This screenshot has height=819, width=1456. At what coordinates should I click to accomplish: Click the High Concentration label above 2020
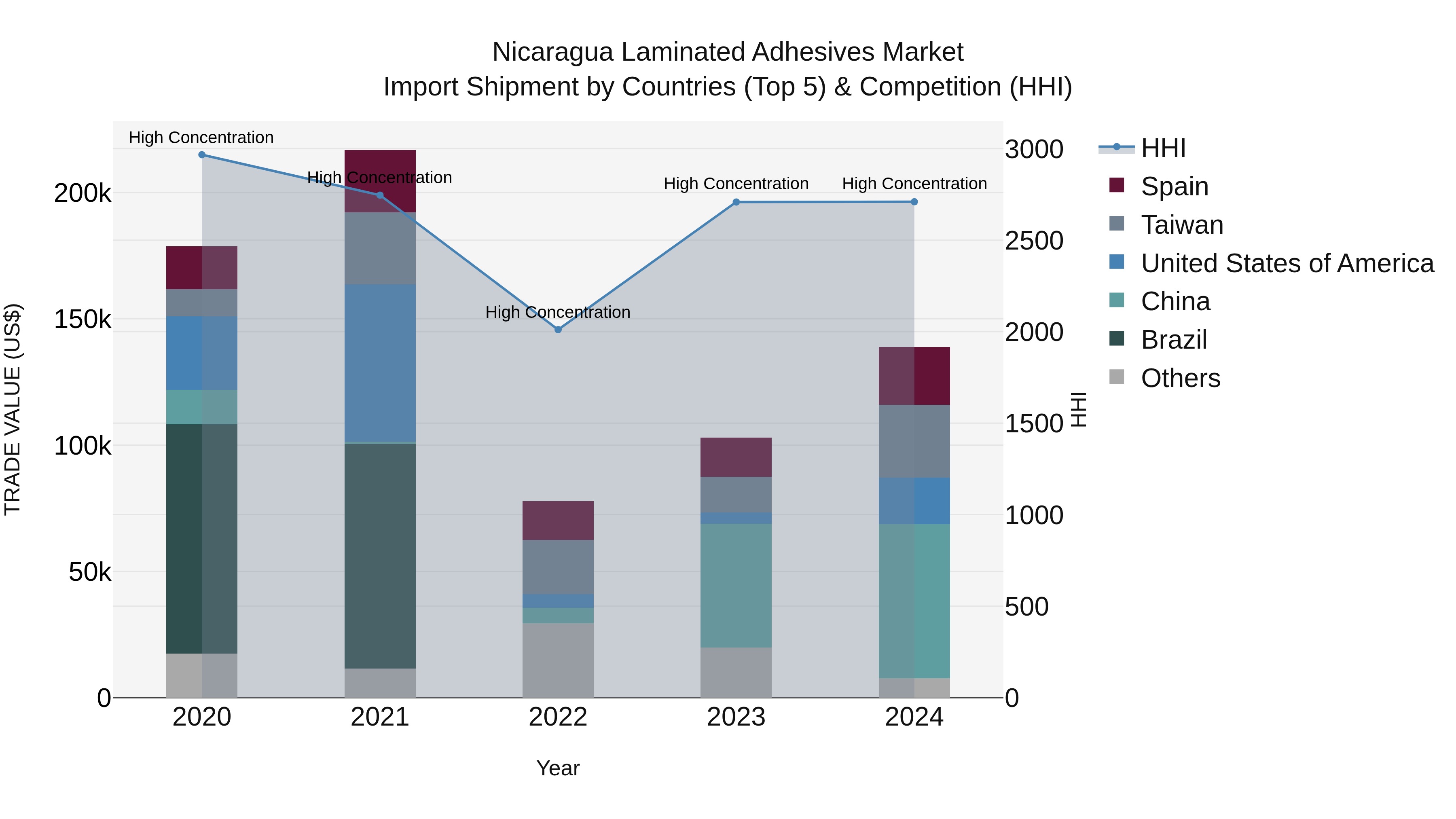click(201, 138)
